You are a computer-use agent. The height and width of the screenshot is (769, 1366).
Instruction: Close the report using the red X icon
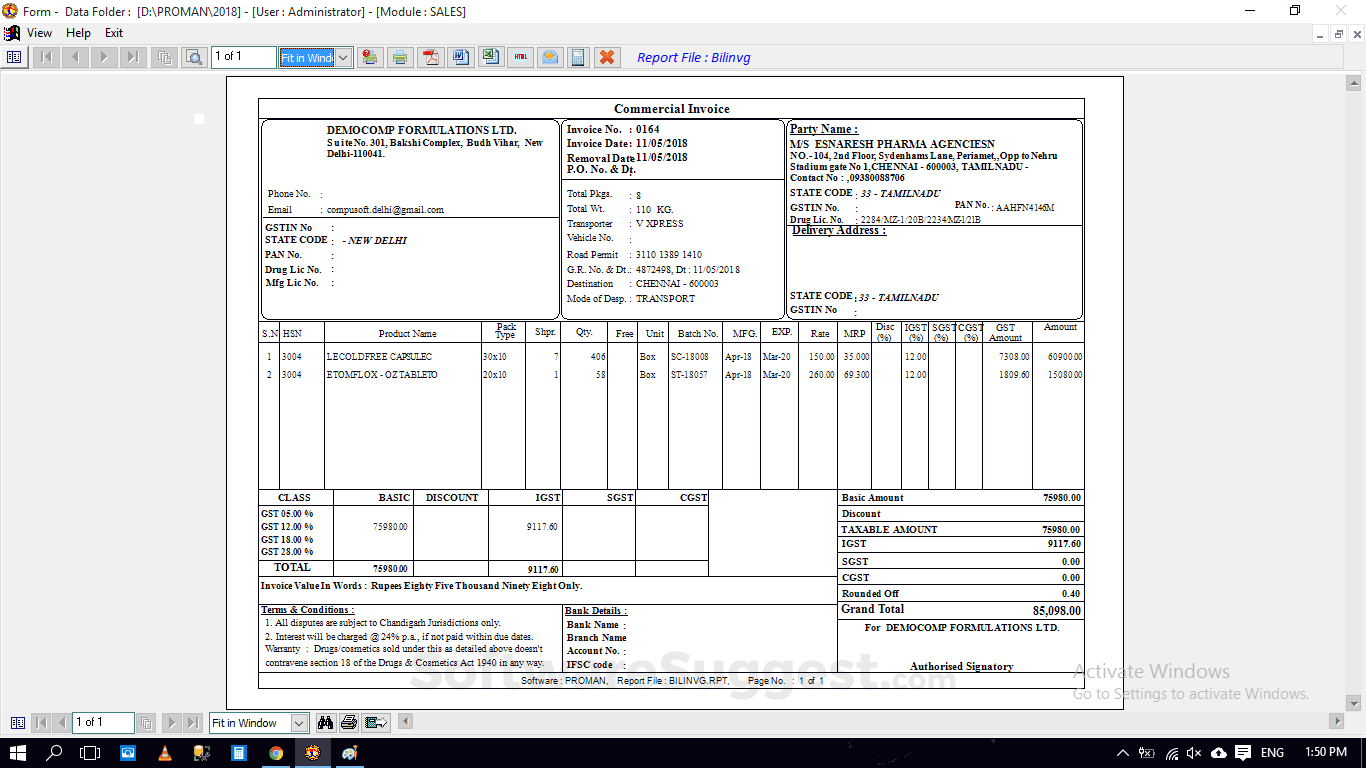[x=608, y=57]
